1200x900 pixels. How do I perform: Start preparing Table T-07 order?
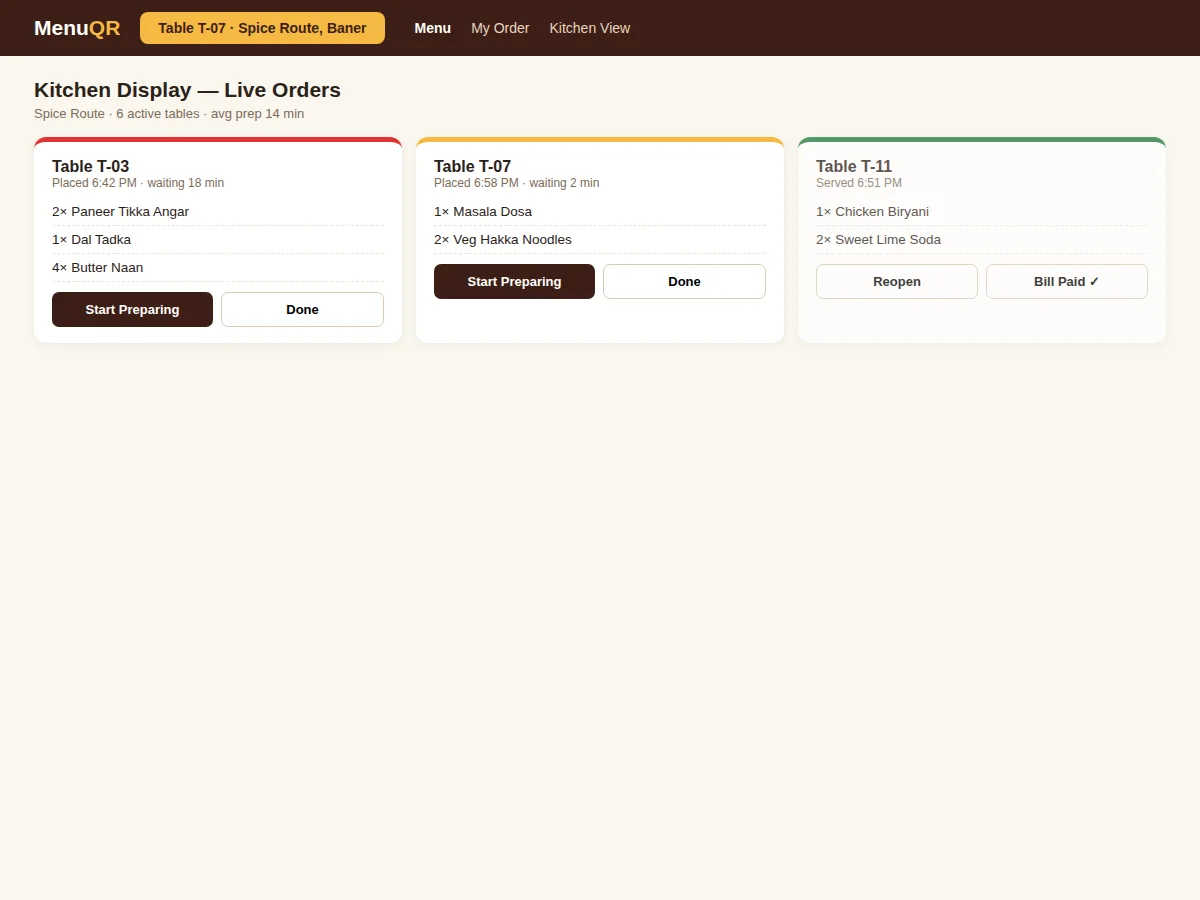pos(514,281)
